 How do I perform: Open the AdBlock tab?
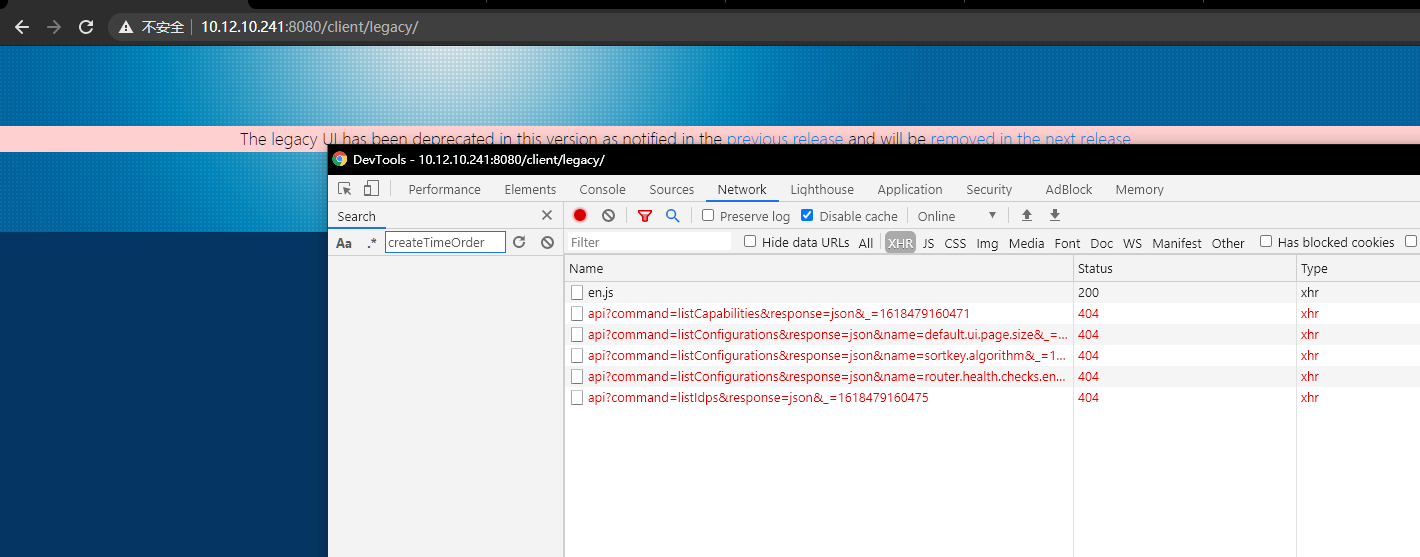pos(1069,189)
